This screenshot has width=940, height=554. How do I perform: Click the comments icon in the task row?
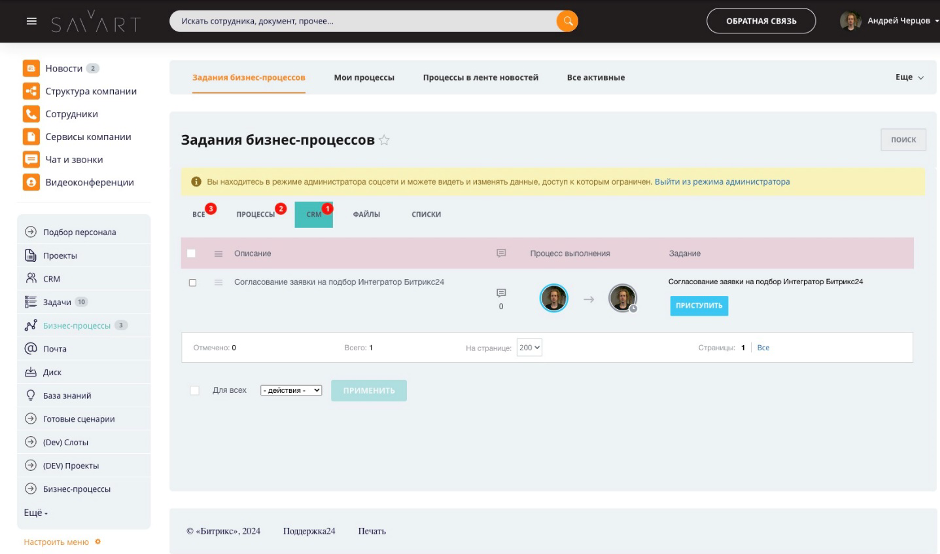coord(501,293)
